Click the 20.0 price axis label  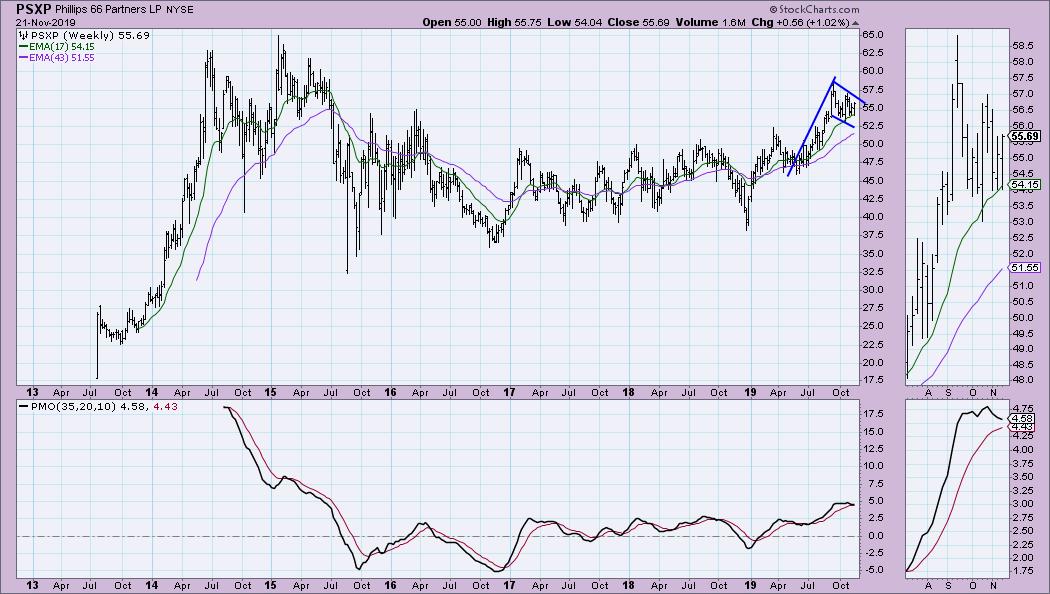873,363
